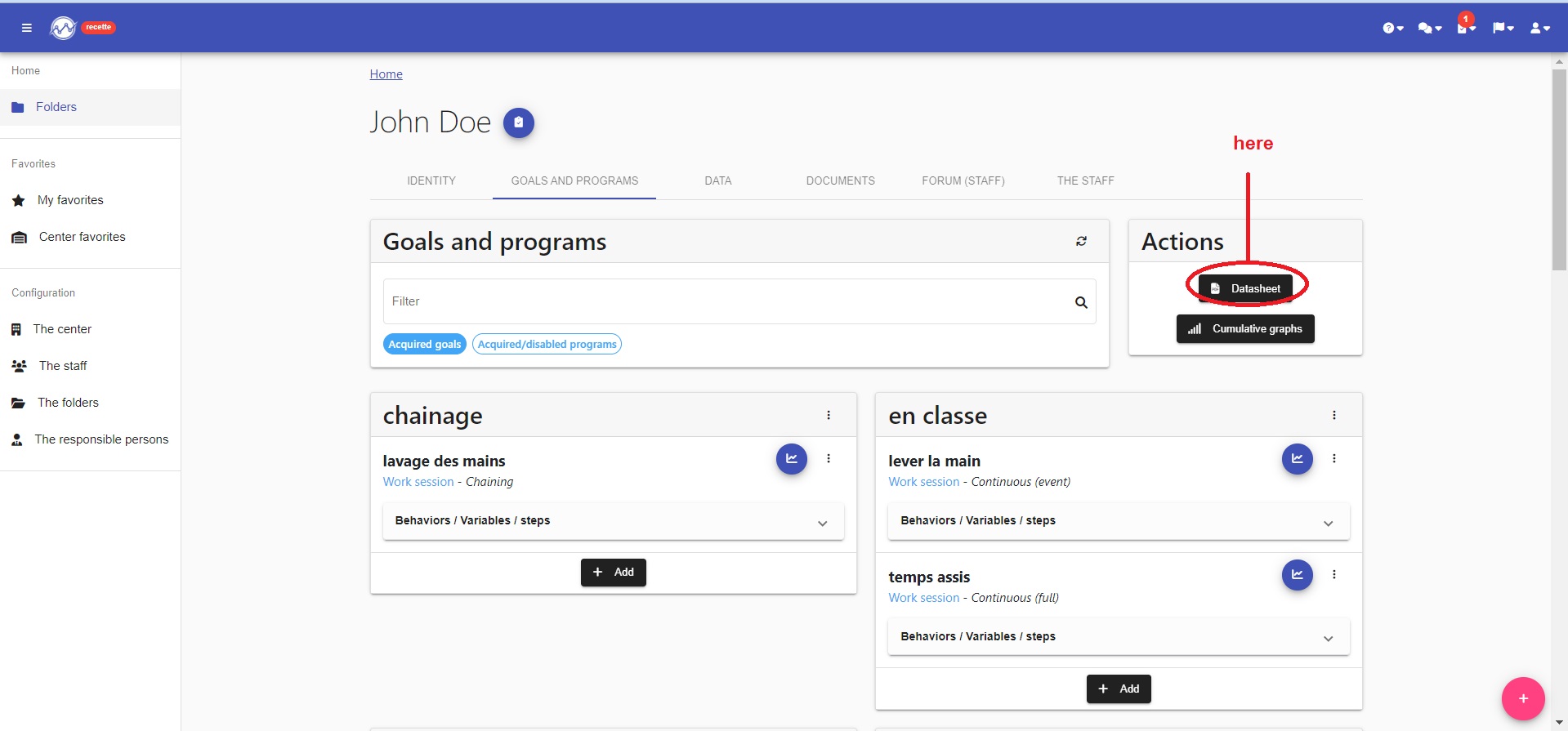The width and height of the screenshot is (1568, 731).
Task: Refresh the Goals and programs panel
Action: pos(1081,241)
